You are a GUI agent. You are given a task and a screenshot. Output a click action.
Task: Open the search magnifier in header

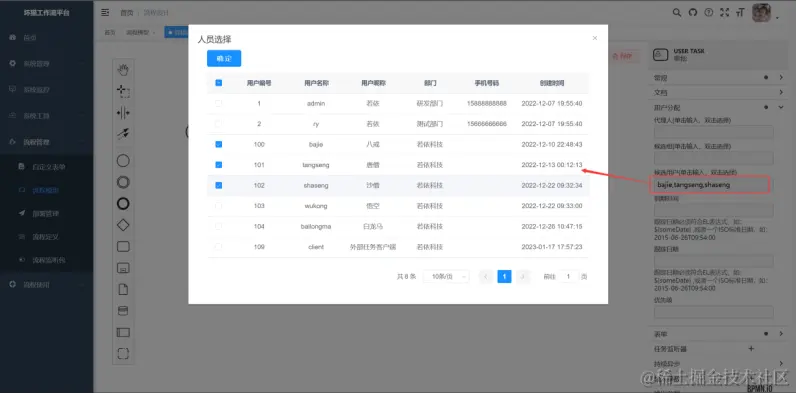click(x=677, y=13)
